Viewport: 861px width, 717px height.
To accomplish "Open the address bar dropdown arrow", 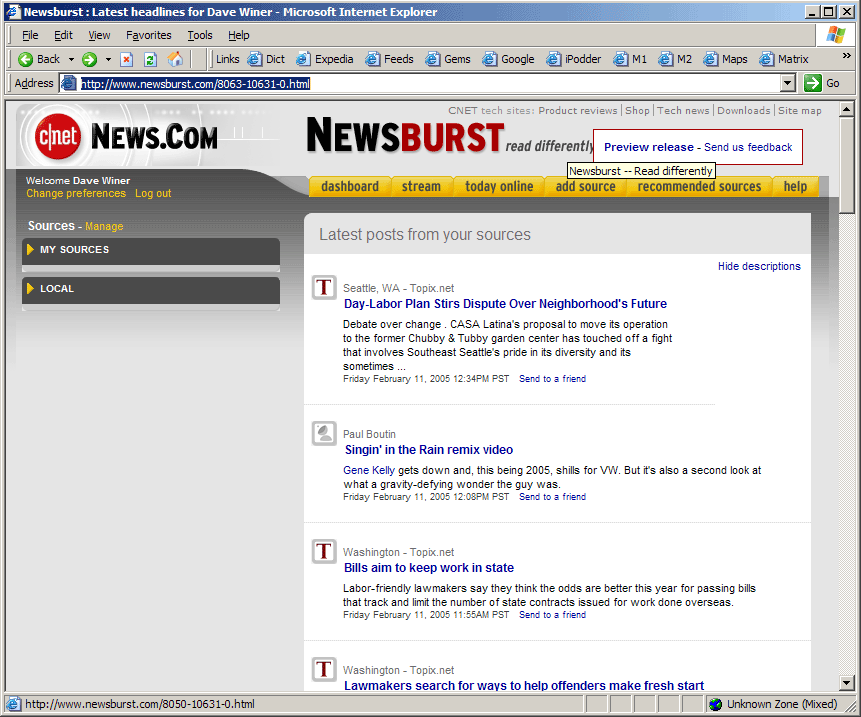I will [x=788, y=83].
